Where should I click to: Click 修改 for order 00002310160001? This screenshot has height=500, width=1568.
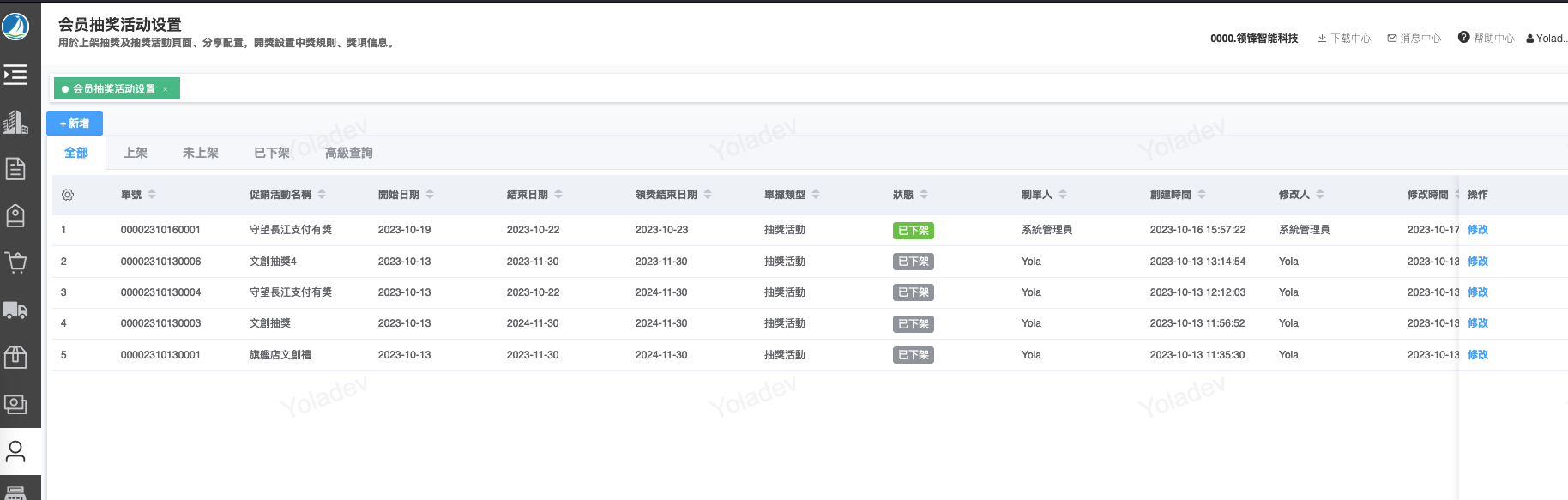pyautogui.click(x=1478, y=230)
